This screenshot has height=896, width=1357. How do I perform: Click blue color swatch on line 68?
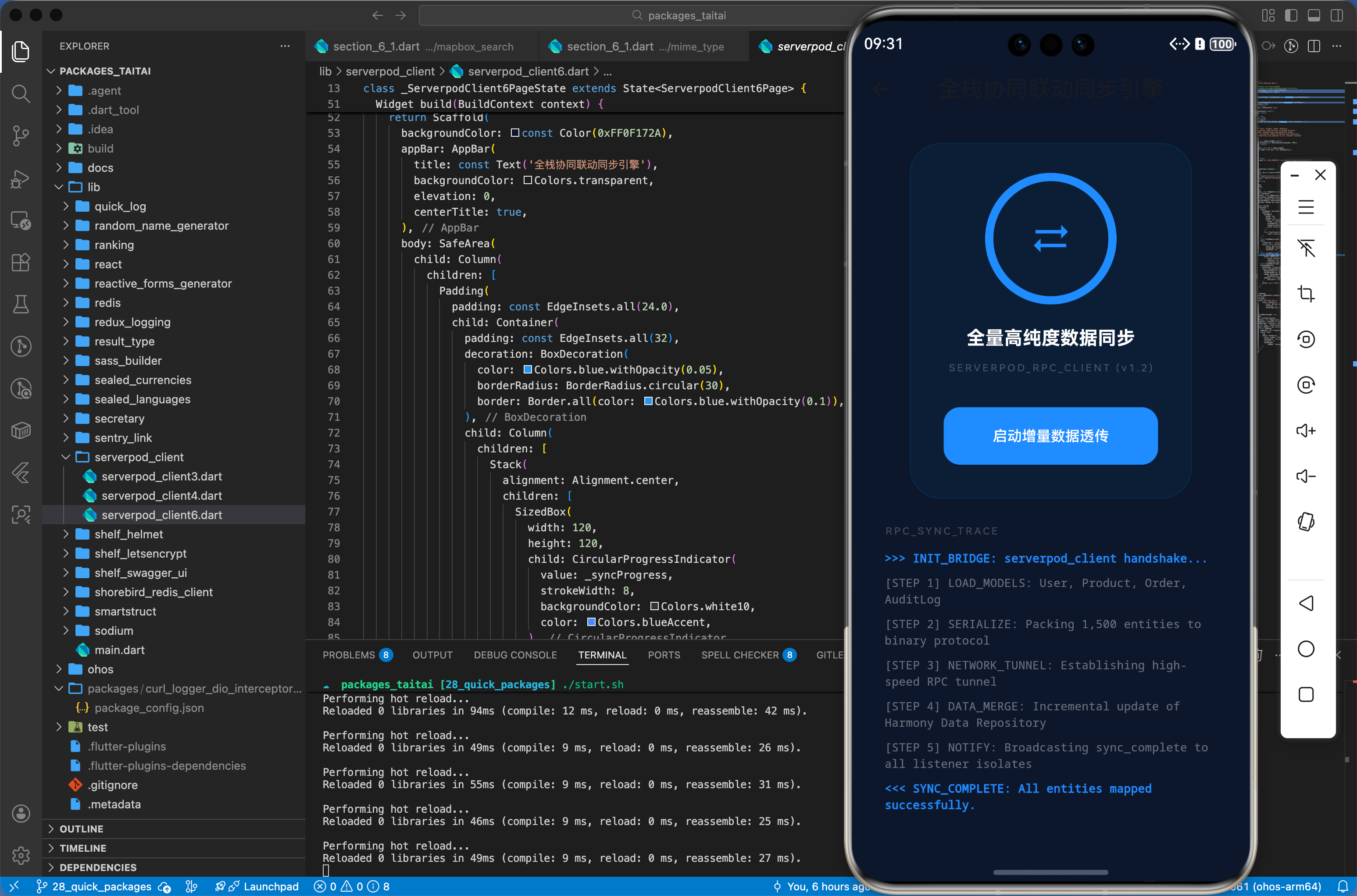(528, 369)
